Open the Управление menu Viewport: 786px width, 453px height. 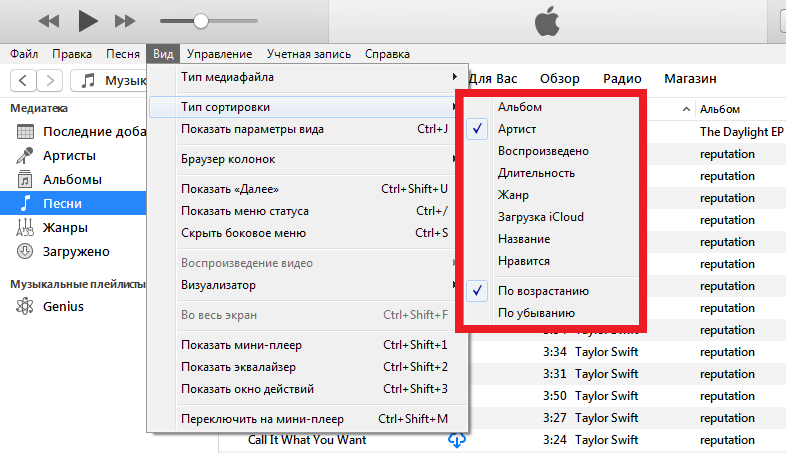219,54
